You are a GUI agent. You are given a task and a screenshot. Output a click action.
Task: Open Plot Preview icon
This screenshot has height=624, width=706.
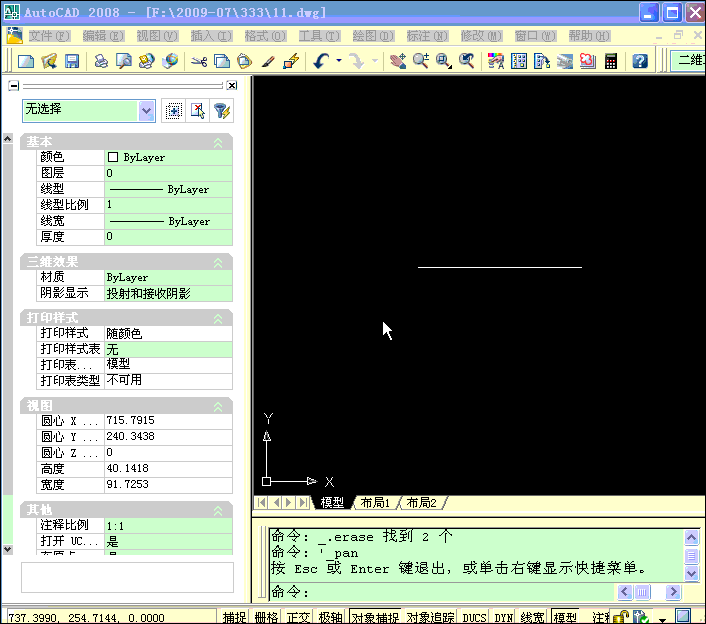coord(124,61)
